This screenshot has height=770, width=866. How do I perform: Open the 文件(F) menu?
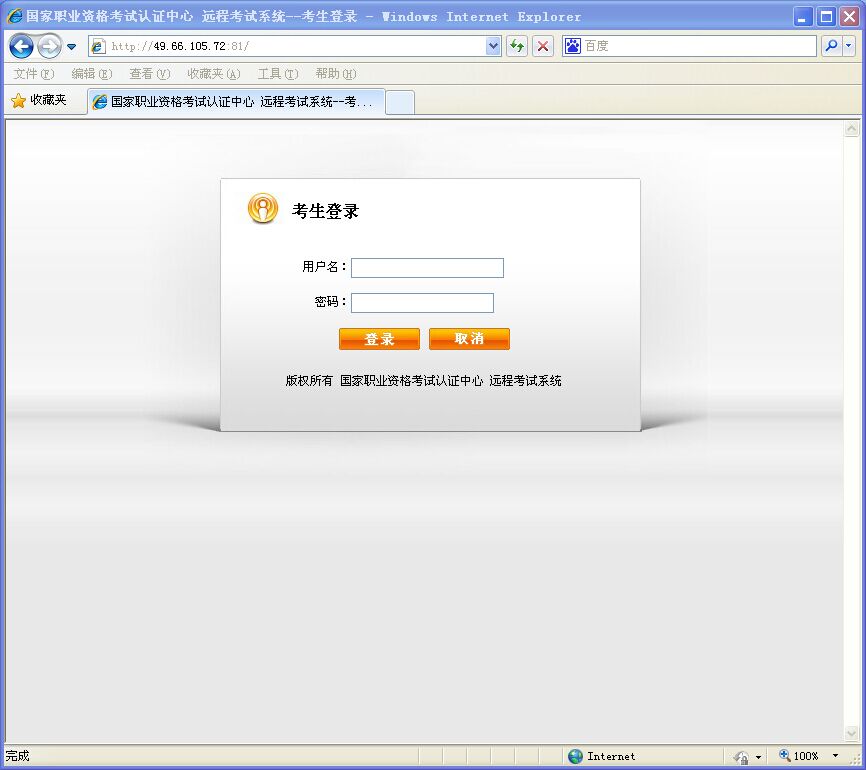[34, 73]
